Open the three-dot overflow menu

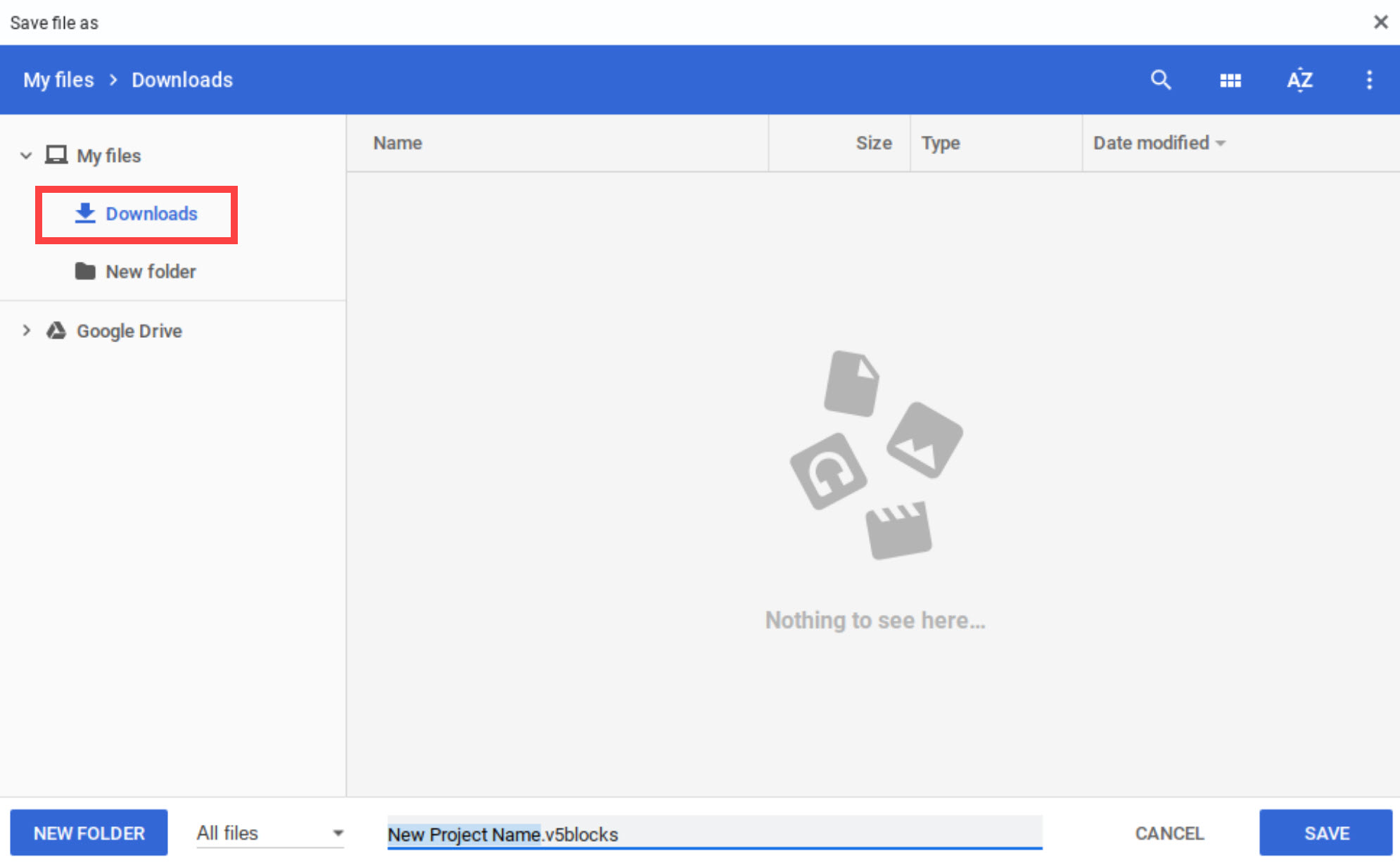click(x=1369, y=80)
